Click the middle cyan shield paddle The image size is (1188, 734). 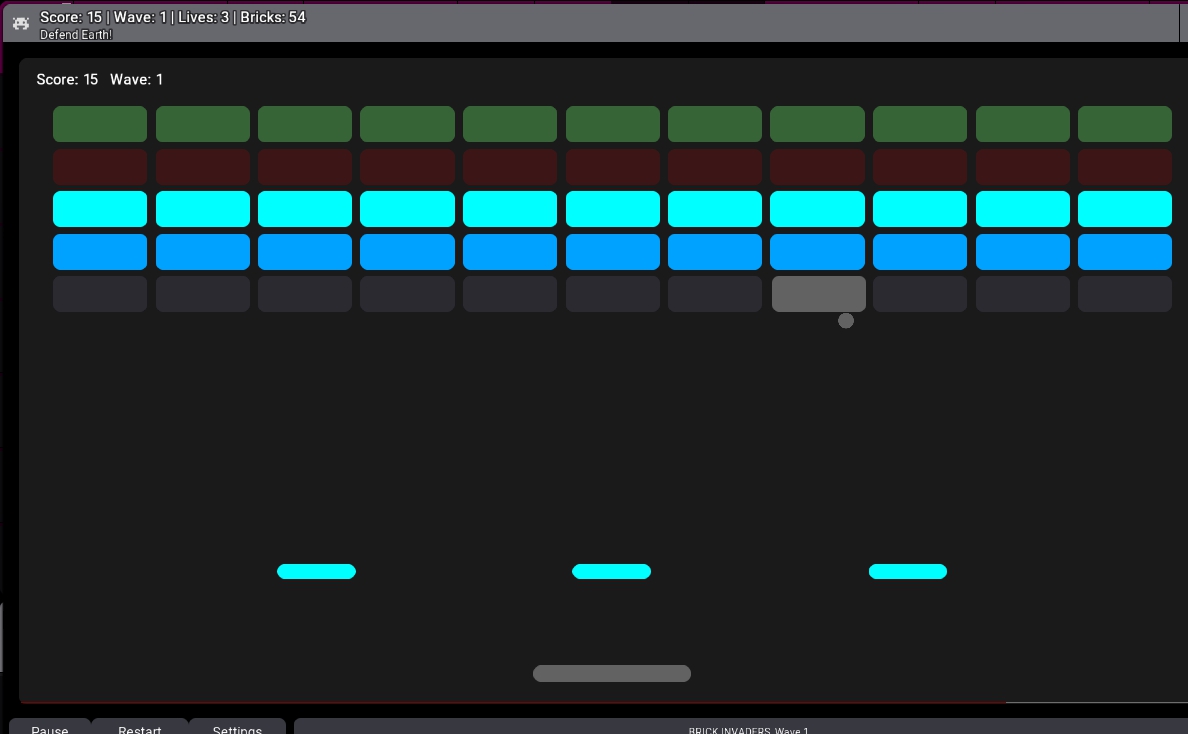[x=612, y=571]
